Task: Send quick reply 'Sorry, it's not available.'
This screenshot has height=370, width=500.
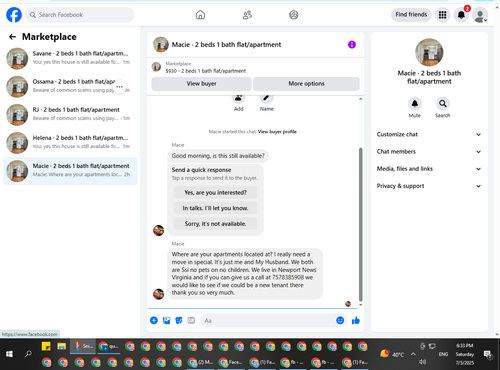Action: 215,224
